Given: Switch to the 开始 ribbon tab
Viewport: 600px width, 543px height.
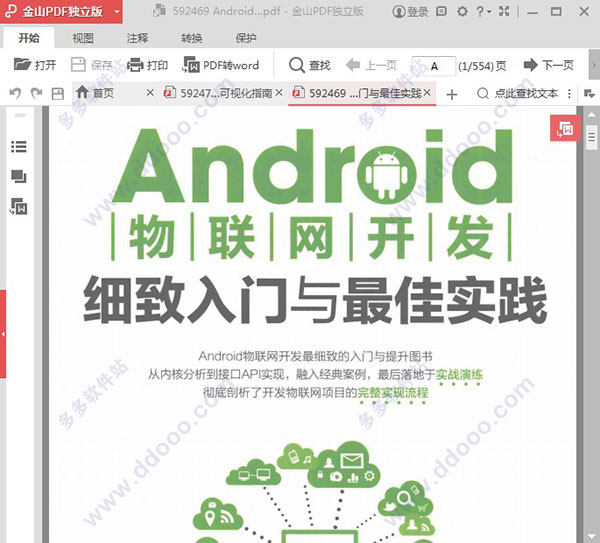Looking at the screenshot, I should pyautogui.click(x=29, y=38).
